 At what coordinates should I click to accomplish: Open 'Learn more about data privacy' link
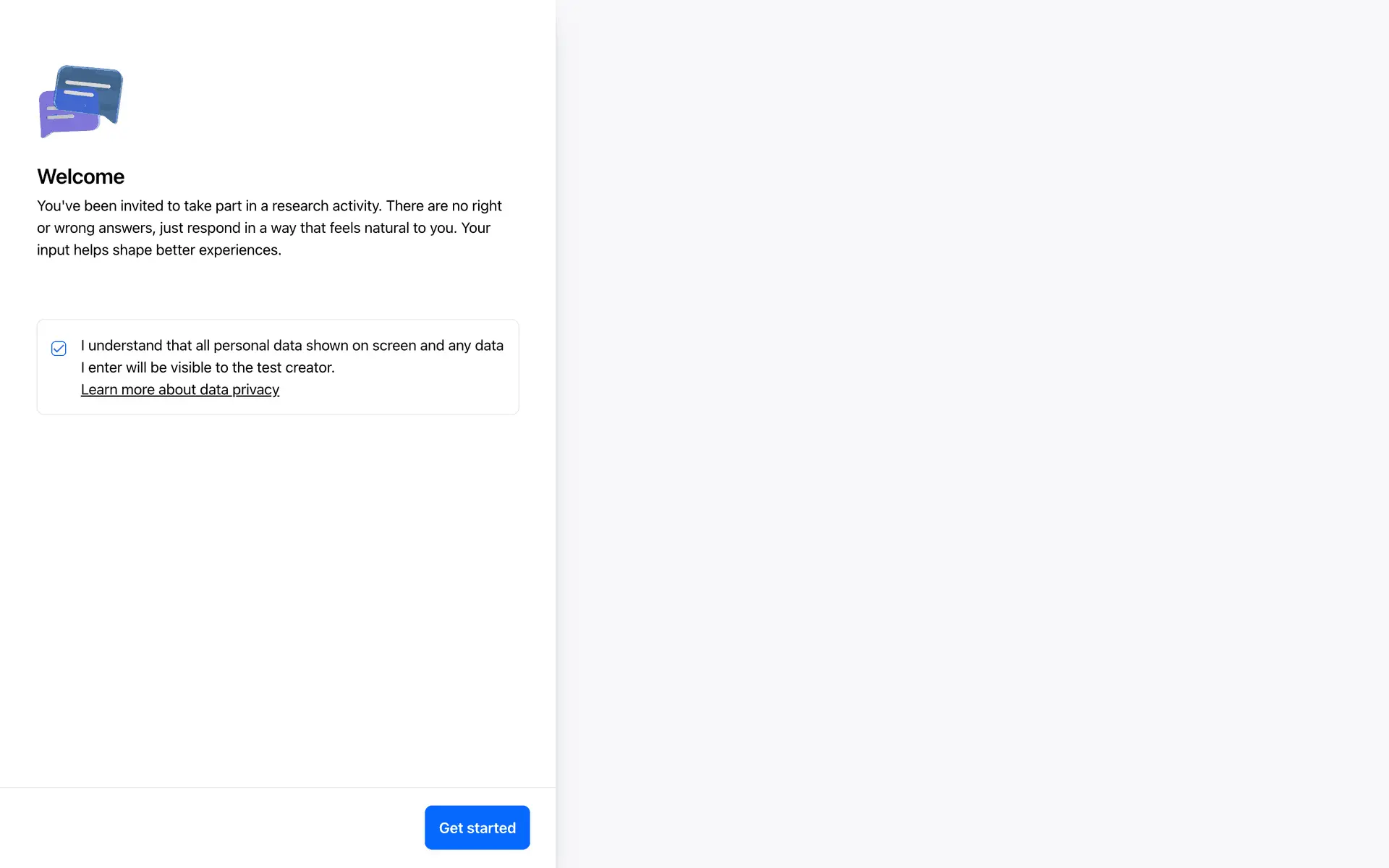(180, 389)
